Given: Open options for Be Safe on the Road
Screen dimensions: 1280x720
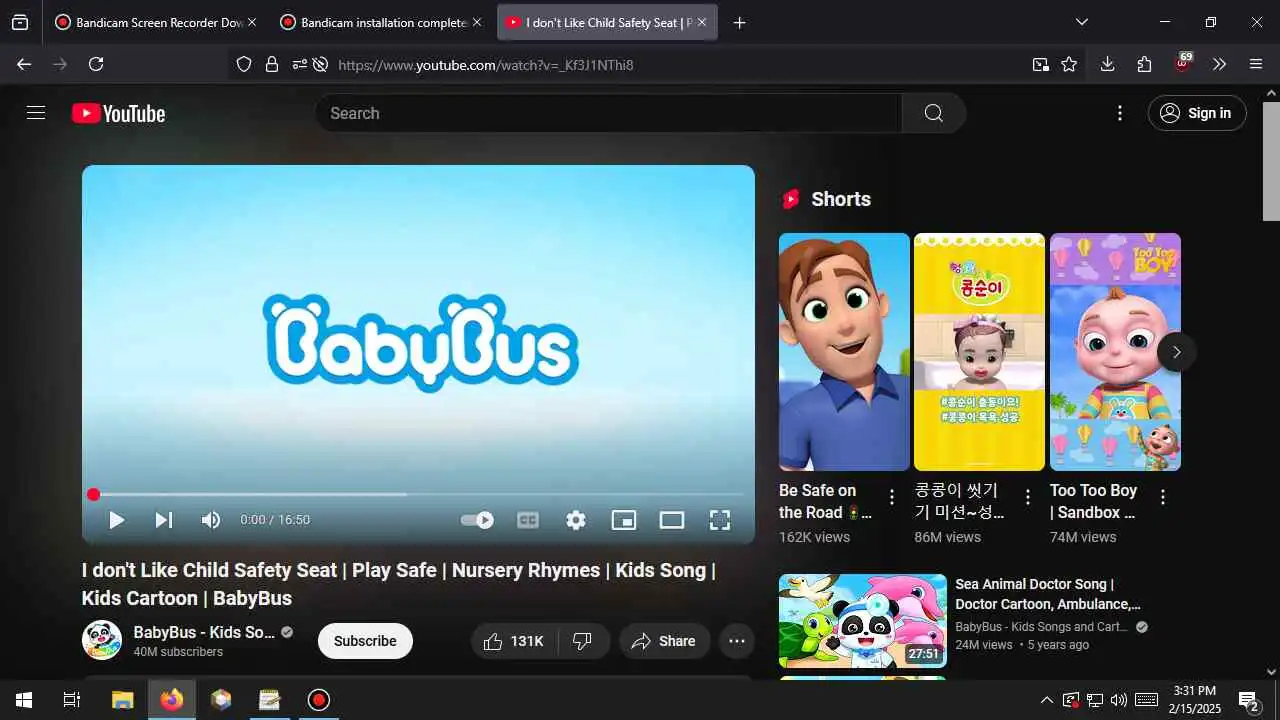Looking at the screenshot, I should [x=892, y=497].
